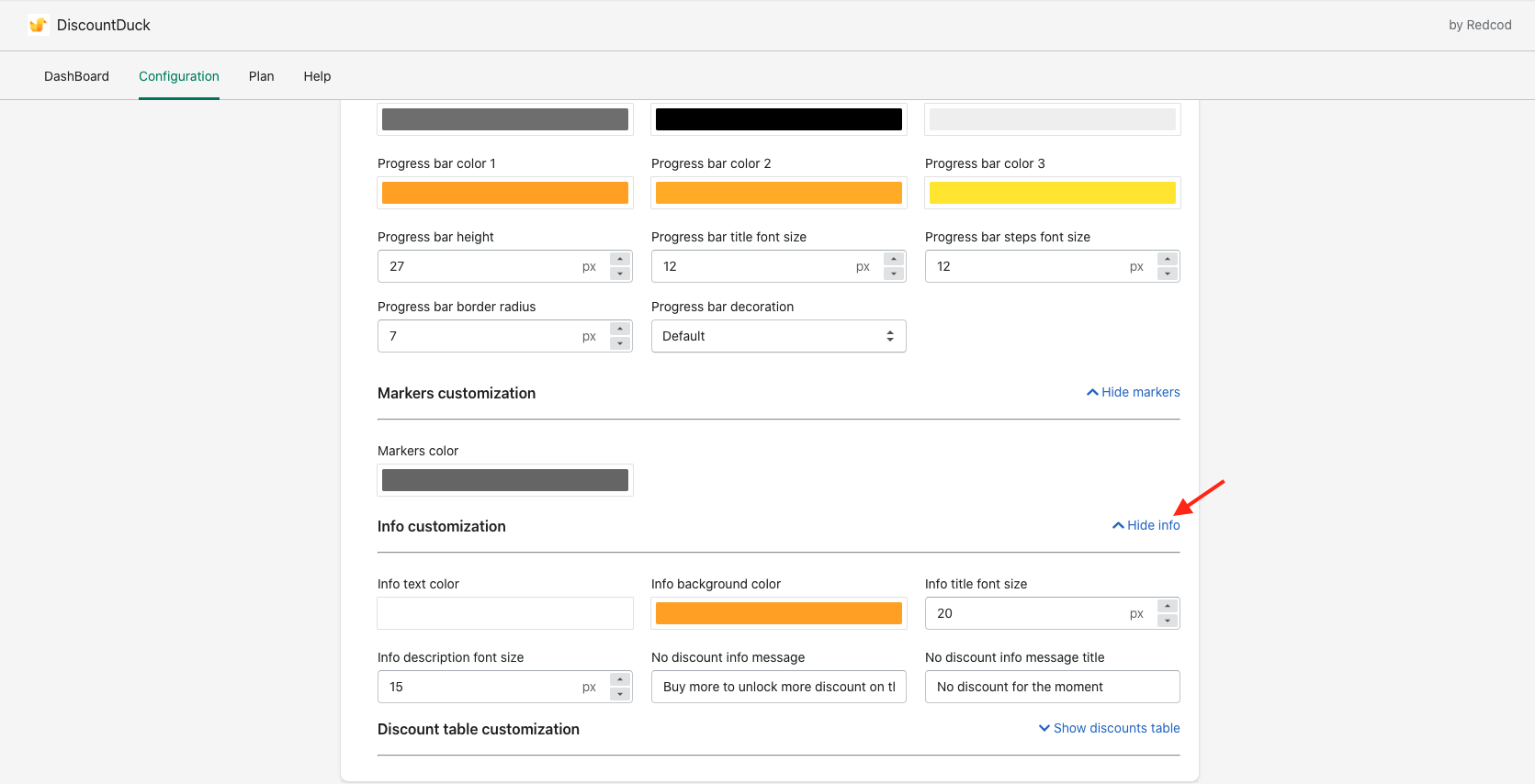1535x784 pixels.
Task: Open the Plan tab
Action: click(x=261, y=76)
